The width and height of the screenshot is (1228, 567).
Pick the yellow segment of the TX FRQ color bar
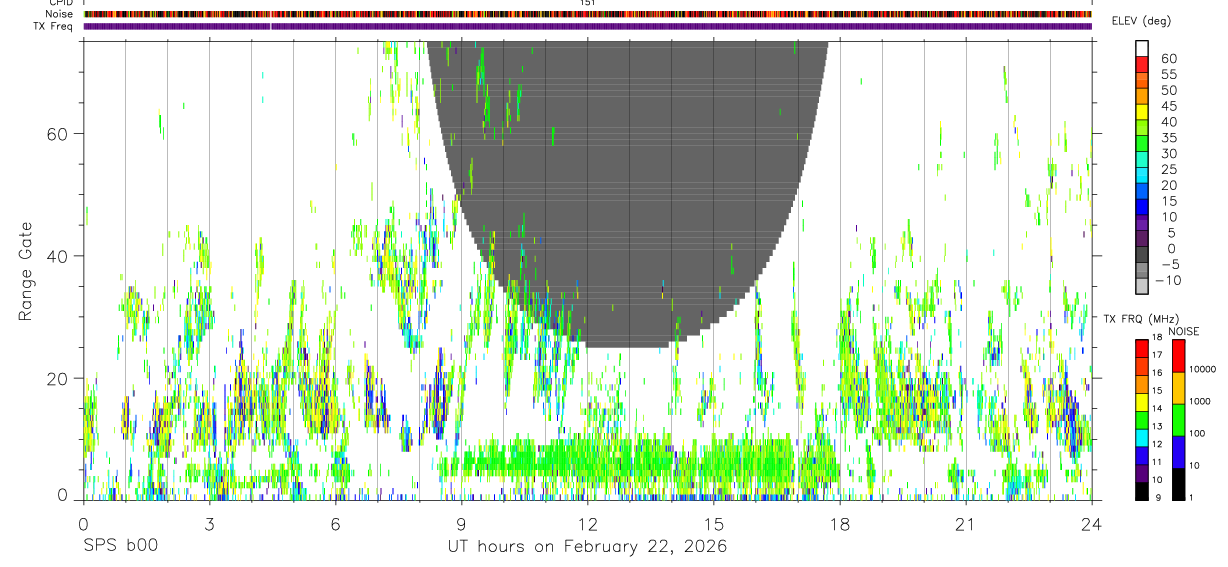1142,401
